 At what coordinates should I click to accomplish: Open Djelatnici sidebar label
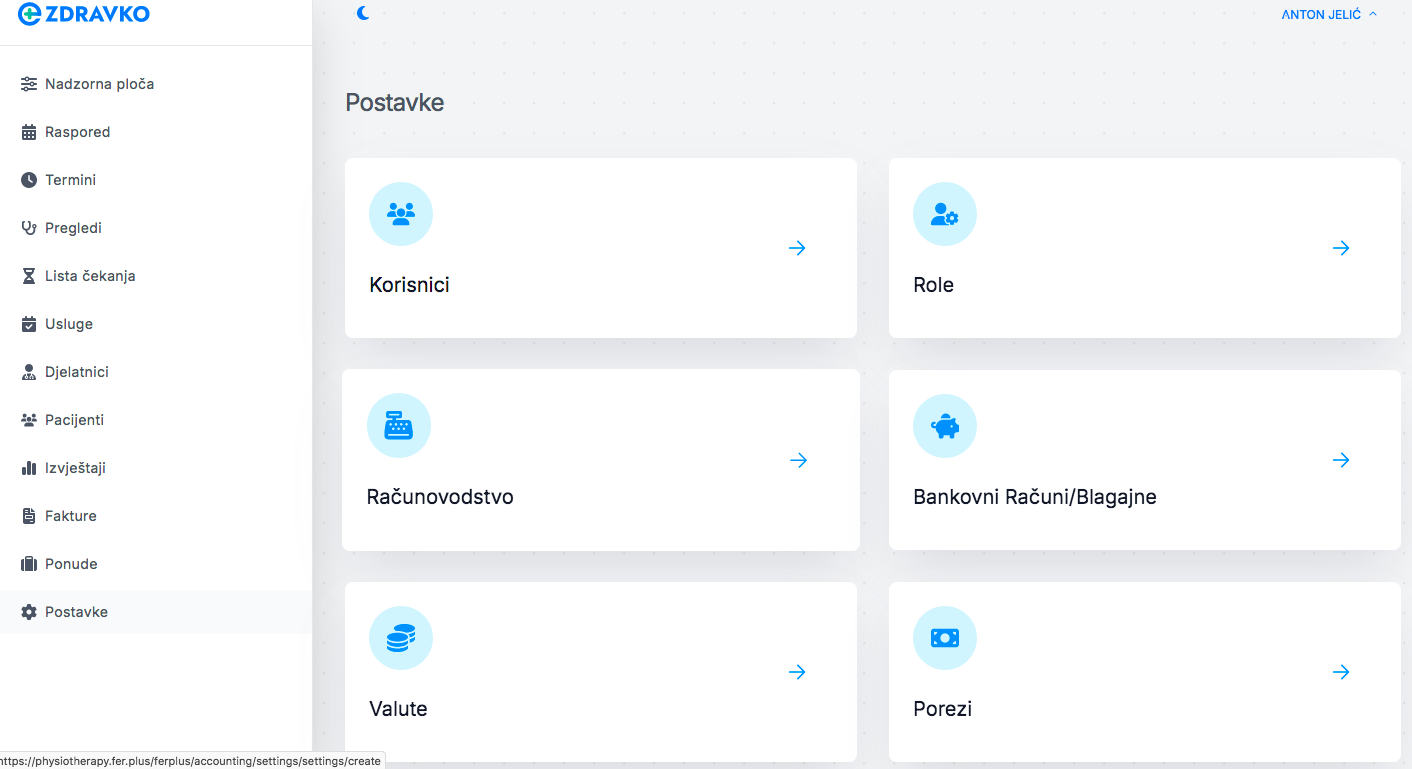[x=77, y=372]
